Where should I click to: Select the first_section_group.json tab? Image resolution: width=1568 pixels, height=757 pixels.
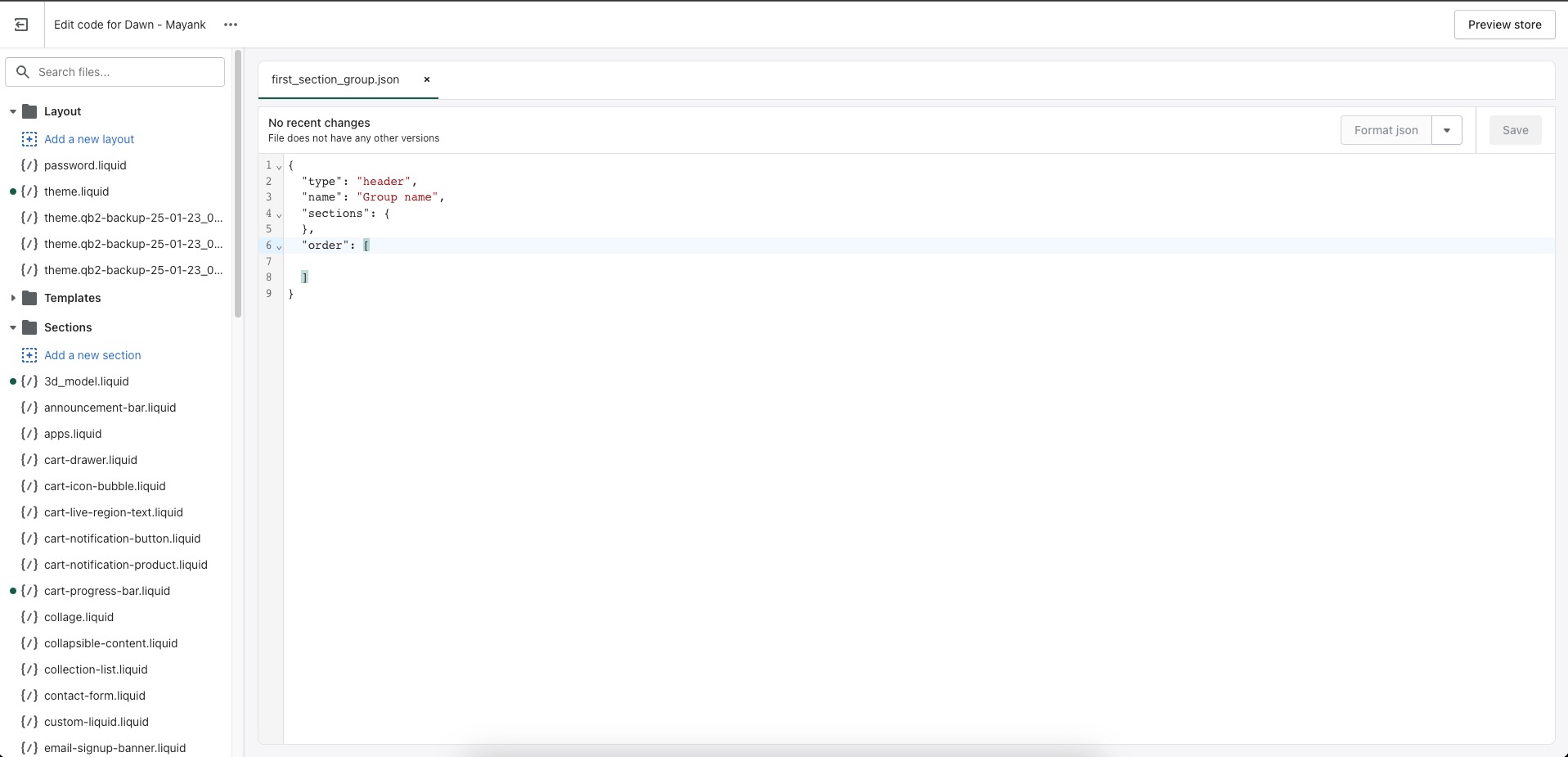pos(335,79)
